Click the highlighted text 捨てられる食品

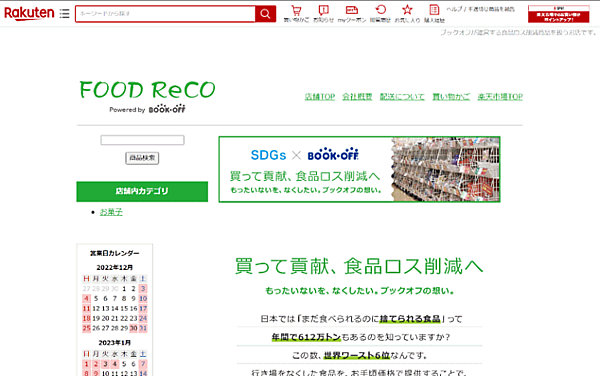410,319
